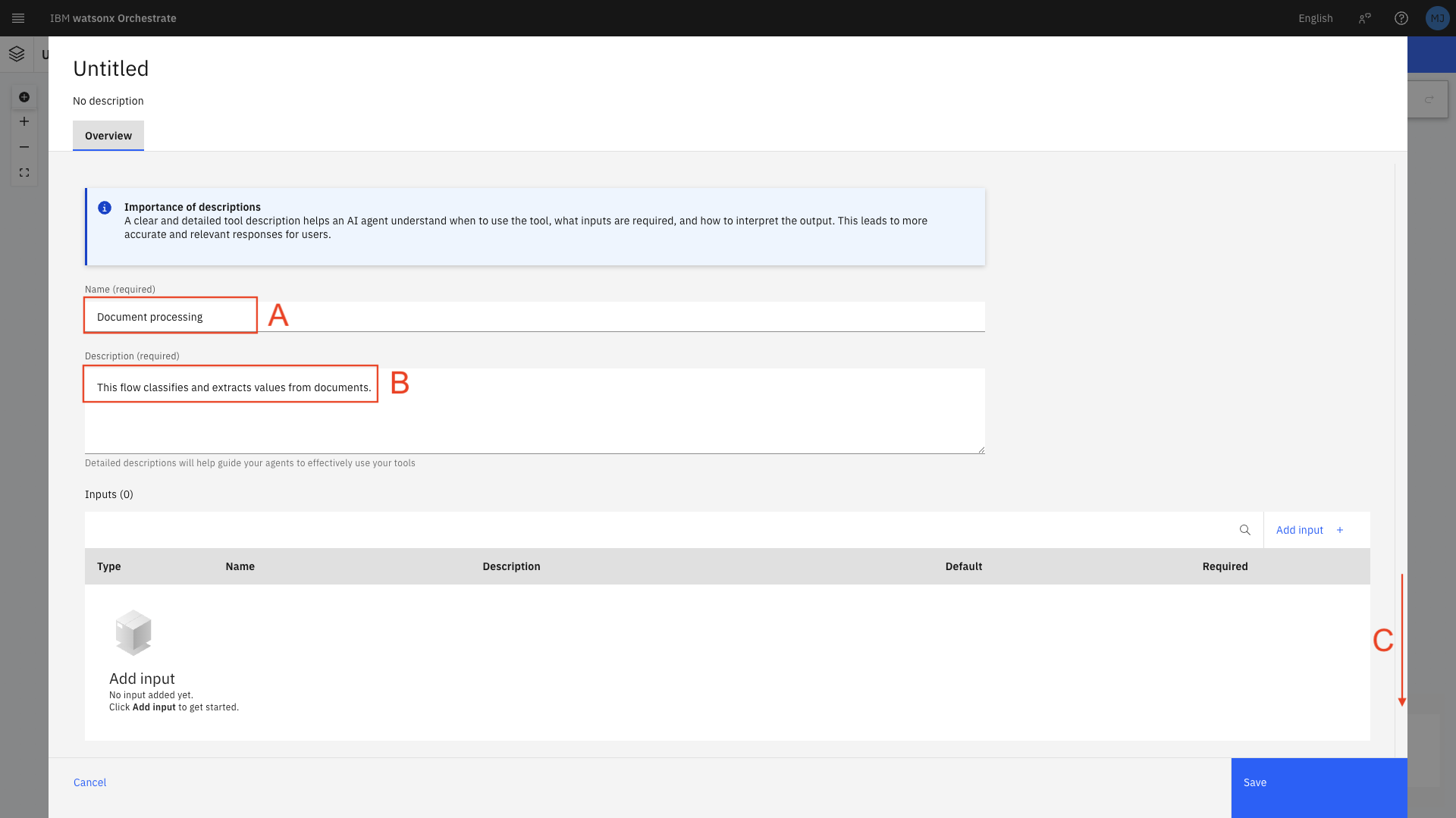Click the Type column header
The width and height of the screenshot is (1456, 818).
click(108, 566)
